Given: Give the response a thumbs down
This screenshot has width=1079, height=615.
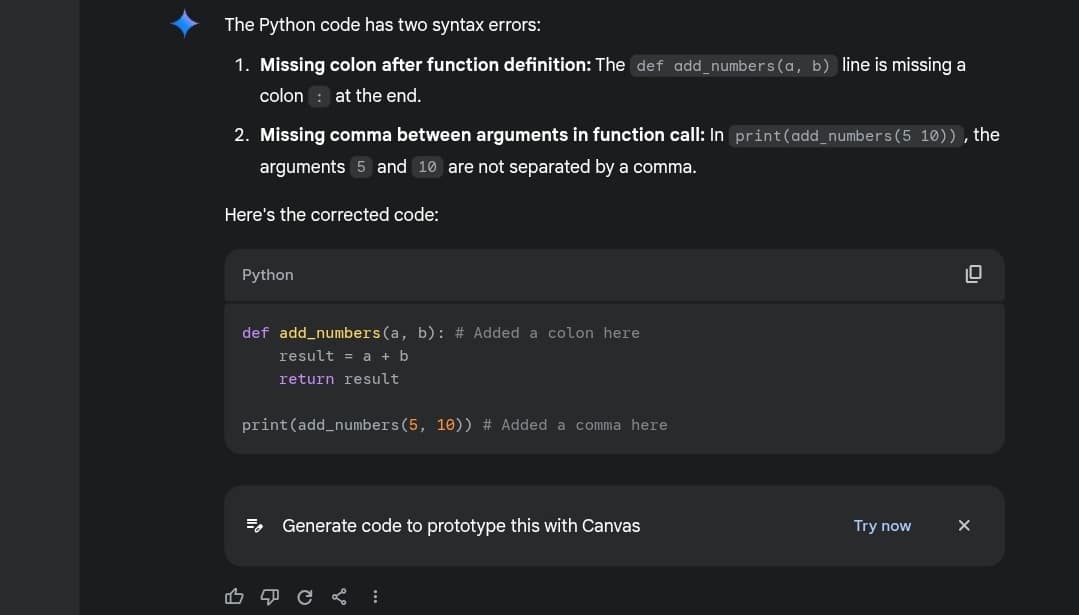Looking at the screenshot, I should 269,596.
